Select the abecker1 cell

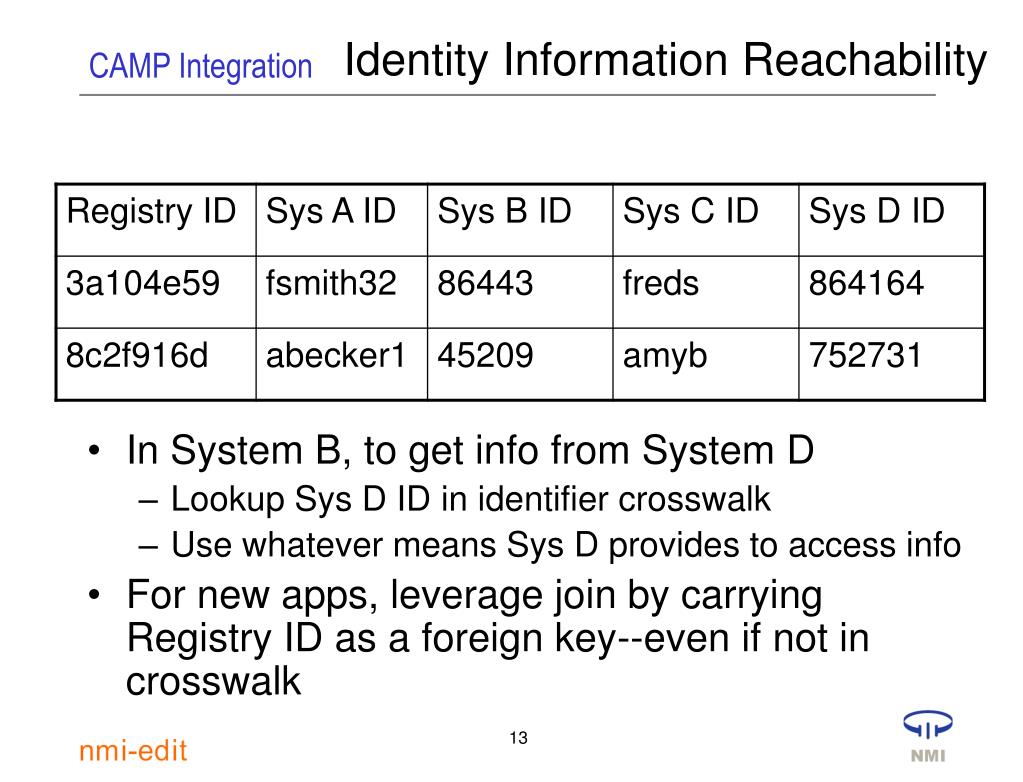(x=342, y=364)
